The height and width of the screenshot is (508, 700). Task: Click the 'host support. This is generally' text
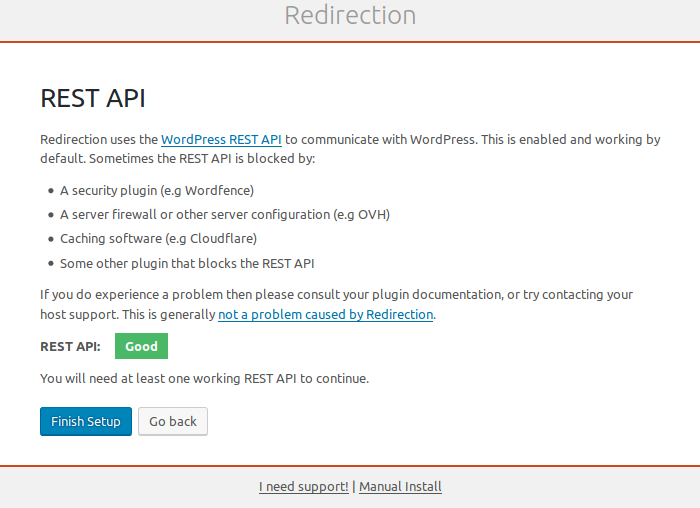point(128,314)
